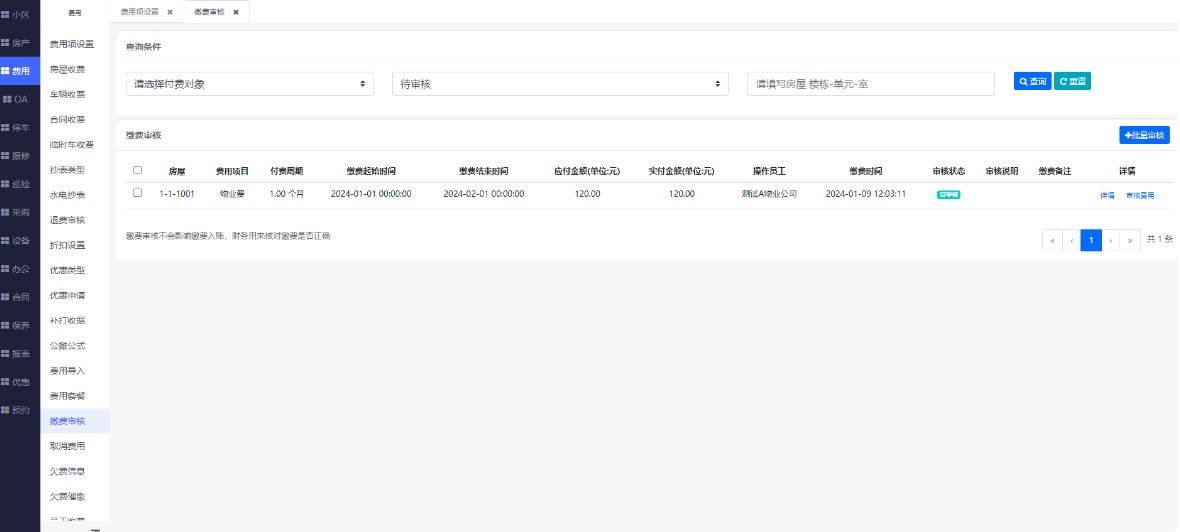Expand the 请选择付费对象 dropdown
The width and height of the screenshot is (1180, 532).
[x=250, y=84]
